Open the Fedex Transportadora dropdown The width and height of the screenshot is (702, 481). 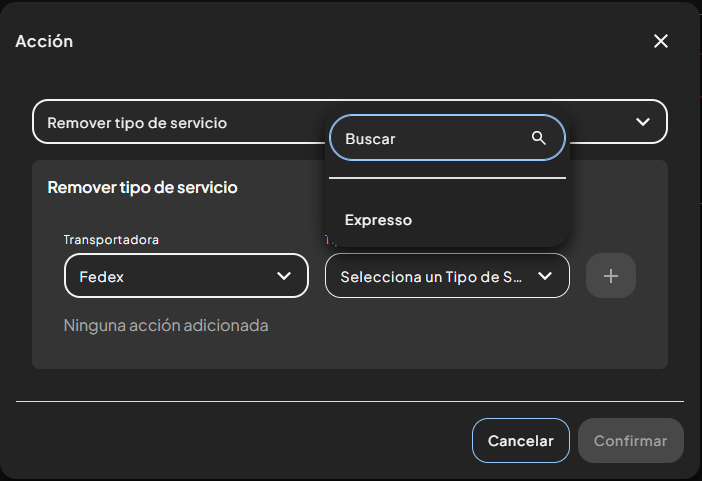186,275
